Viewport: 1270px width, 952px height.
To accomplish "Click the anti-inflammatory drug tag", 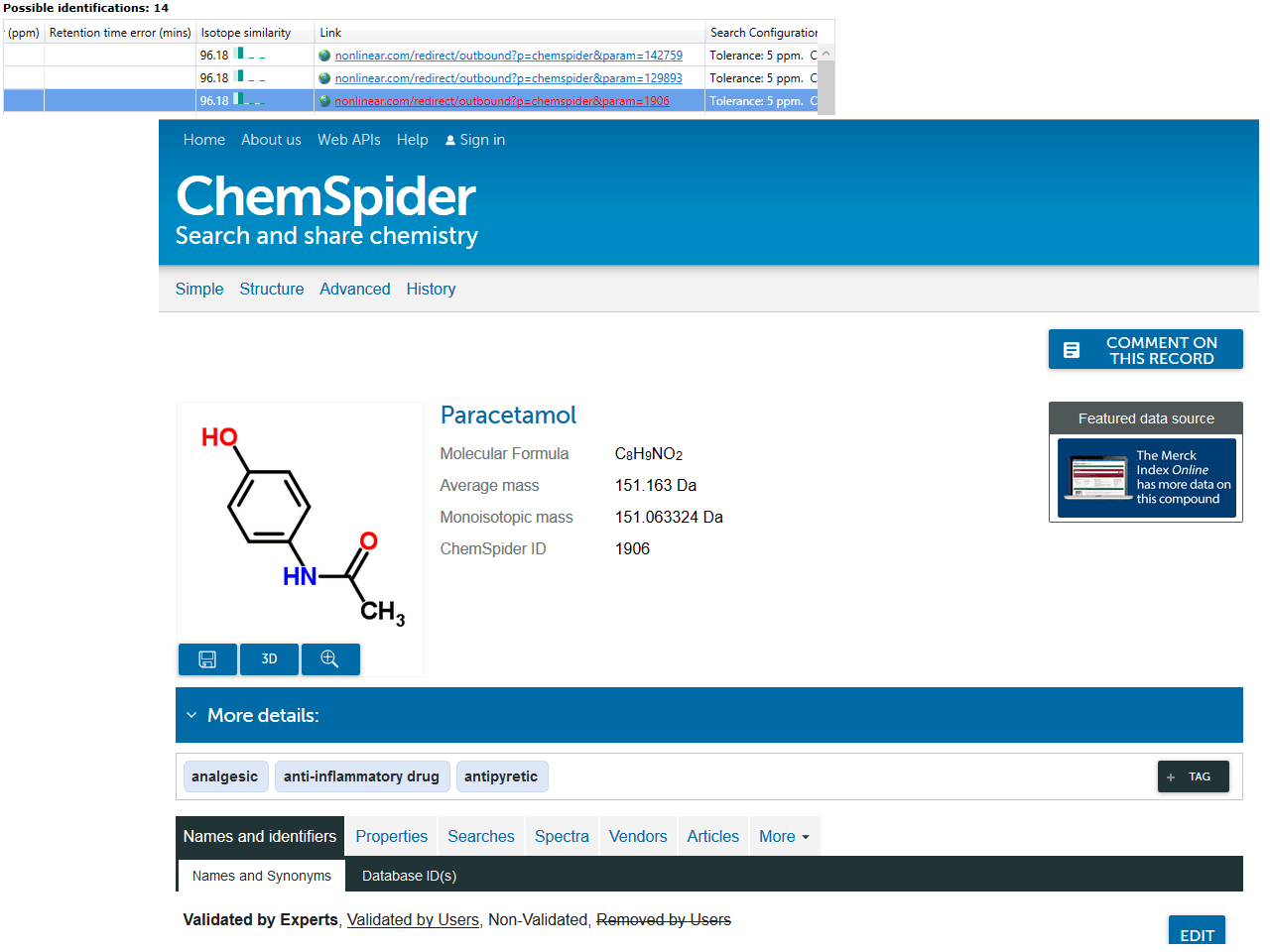I will point(362,776).
